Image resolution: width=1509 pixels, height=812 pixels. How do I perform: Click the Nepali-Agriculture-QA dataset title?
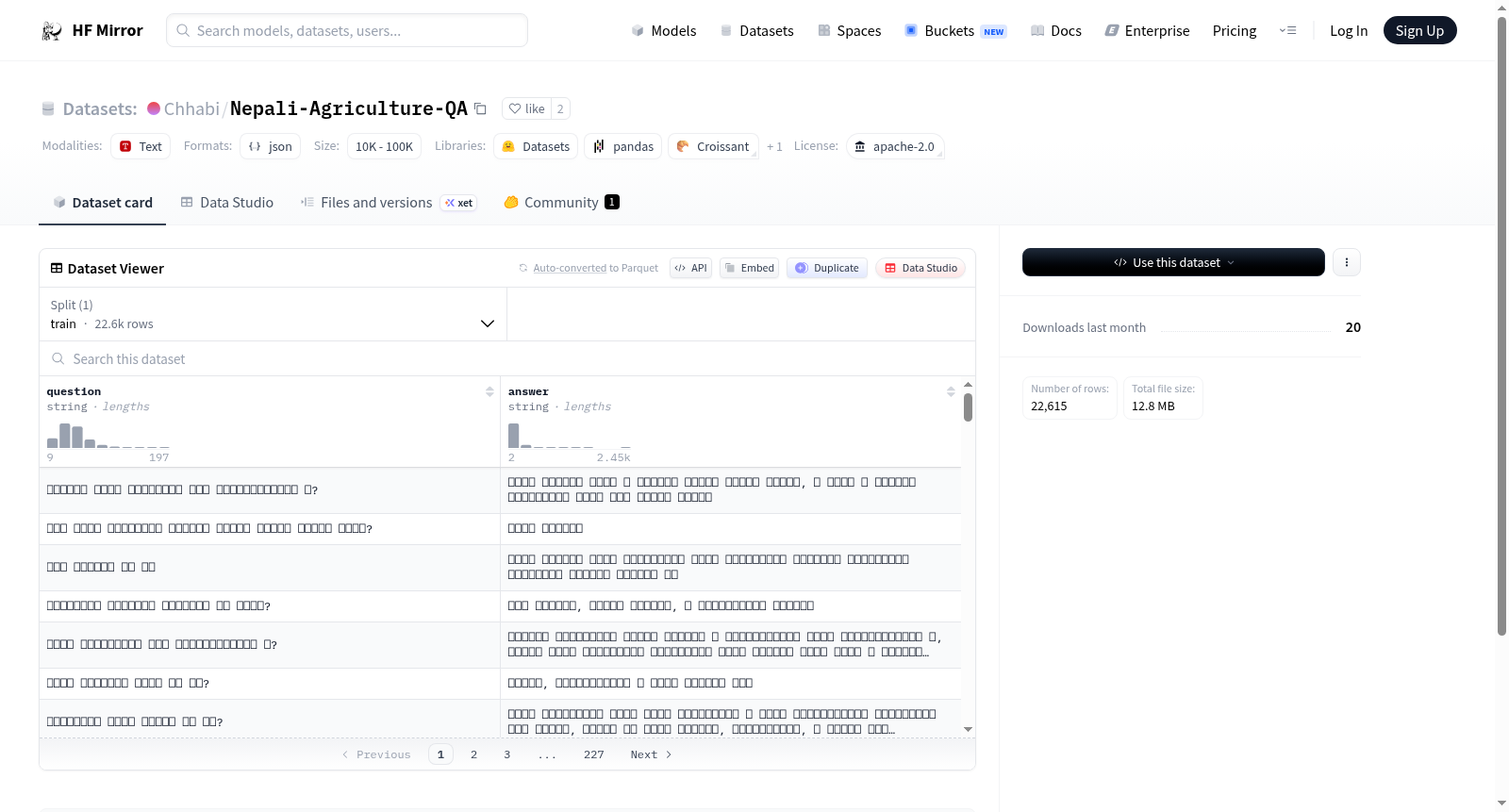[349, 108]
